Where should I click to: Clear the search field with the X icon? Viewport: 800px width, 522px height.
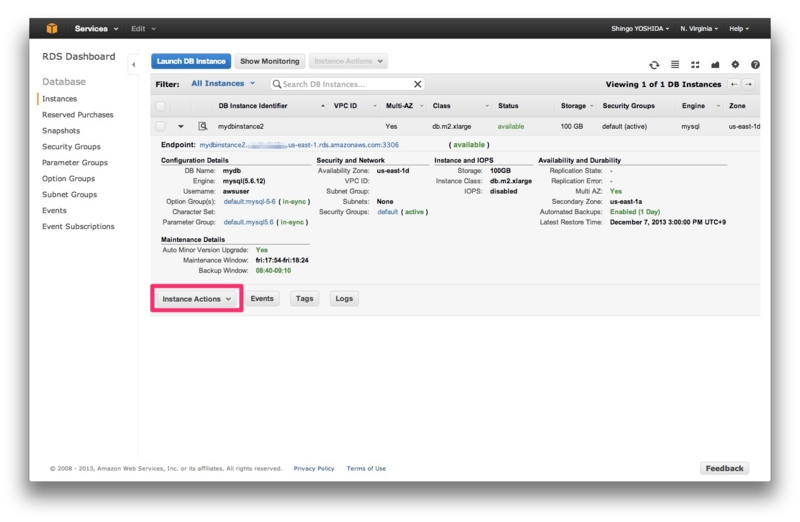(x=417, y=84)
